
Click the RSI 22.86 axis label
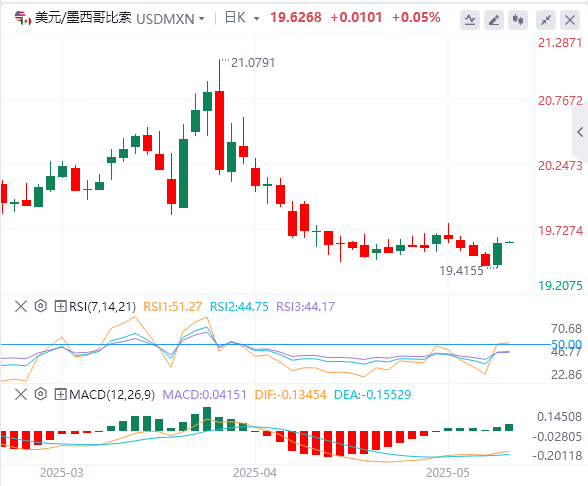click(x=566, y=374)
